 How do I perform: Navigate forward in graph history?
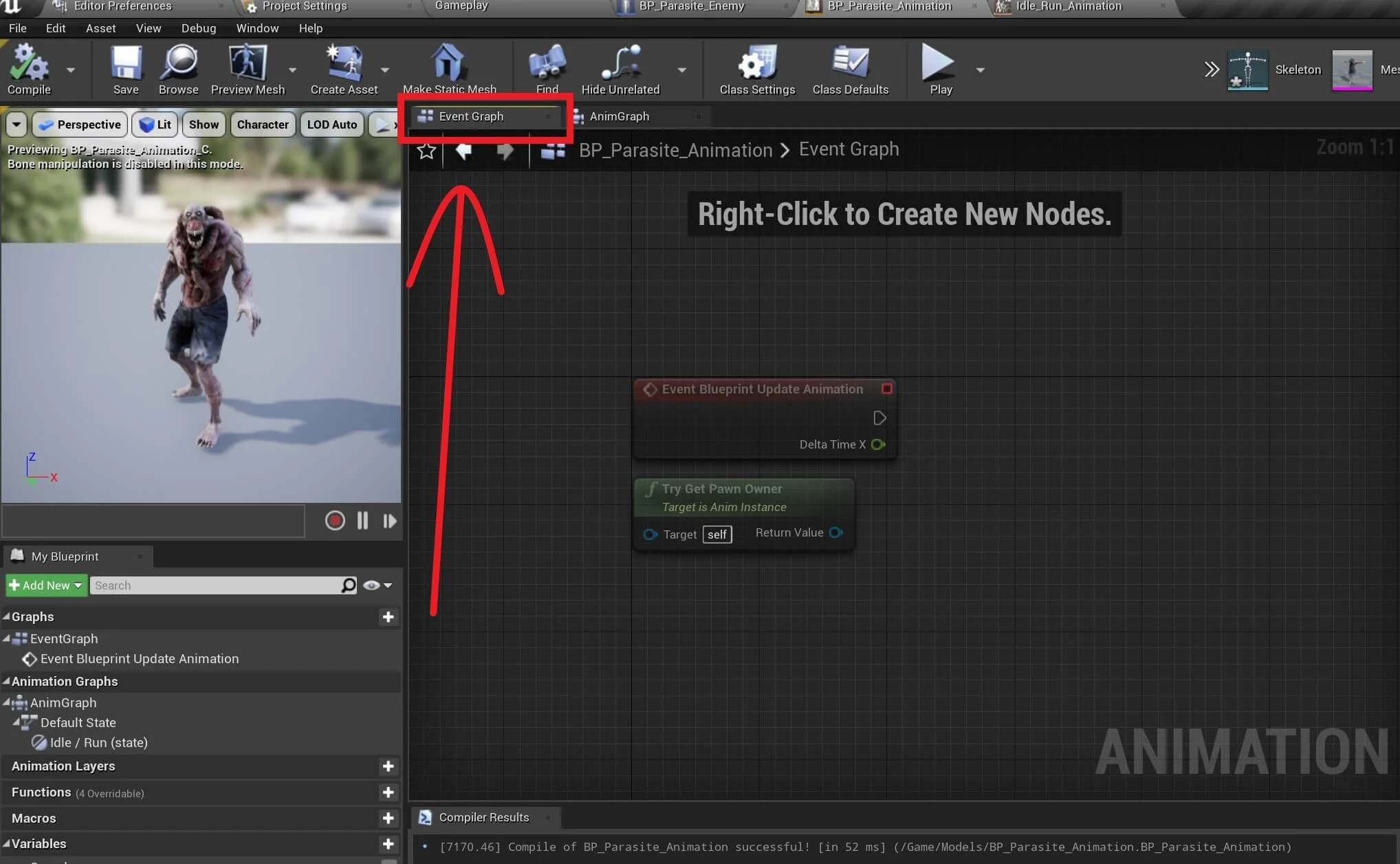(505, 151)
